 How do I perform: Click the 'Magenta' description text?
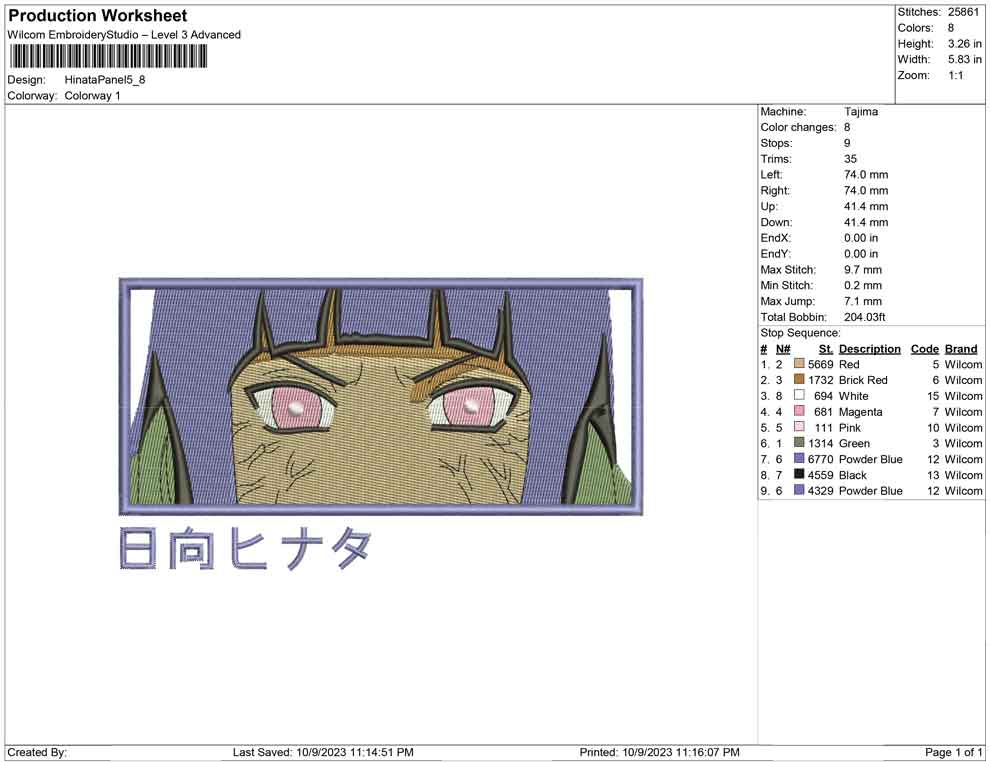(x=861, y=412)
